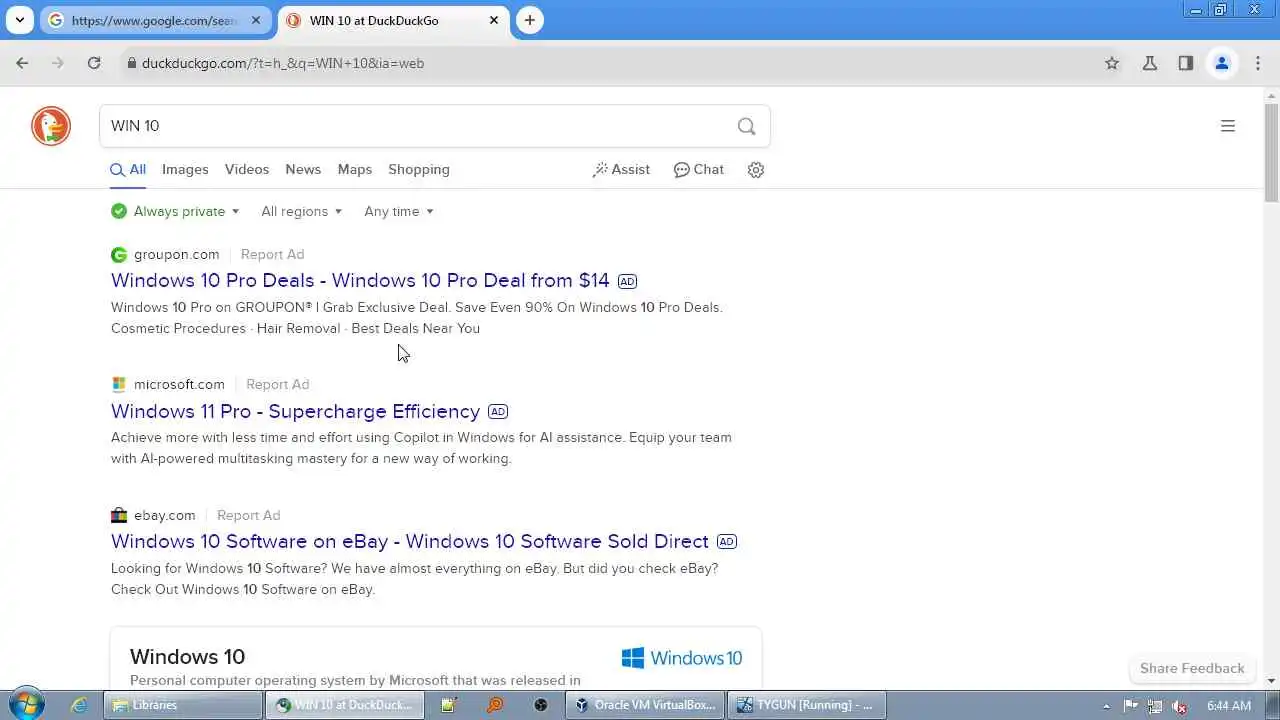The height and width of the screenshot is (720, 1280).
Task: Open the Chrome profile avatar
Action: pyautogui.click(x=1222, y=63)
